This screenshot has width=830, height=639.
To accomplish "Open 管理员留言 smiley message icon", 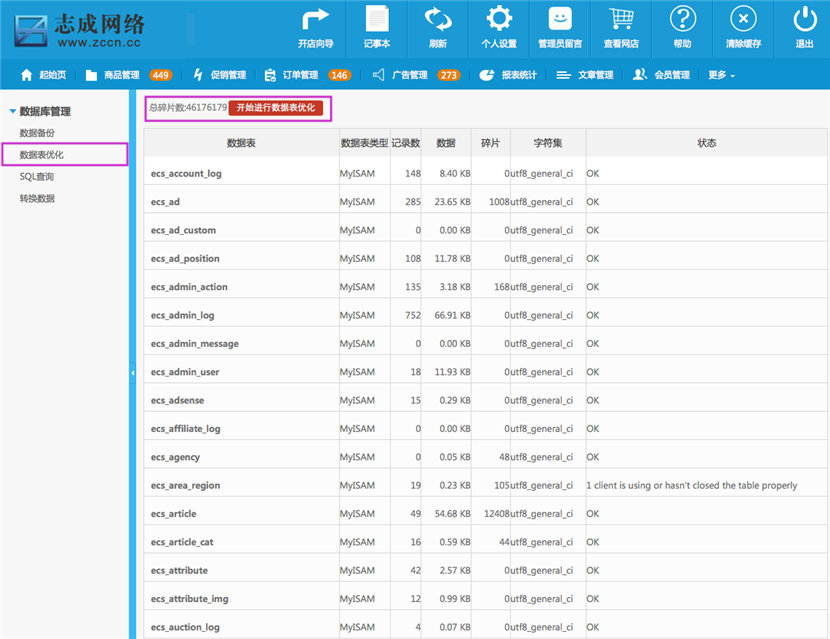I will click(560, 19).
